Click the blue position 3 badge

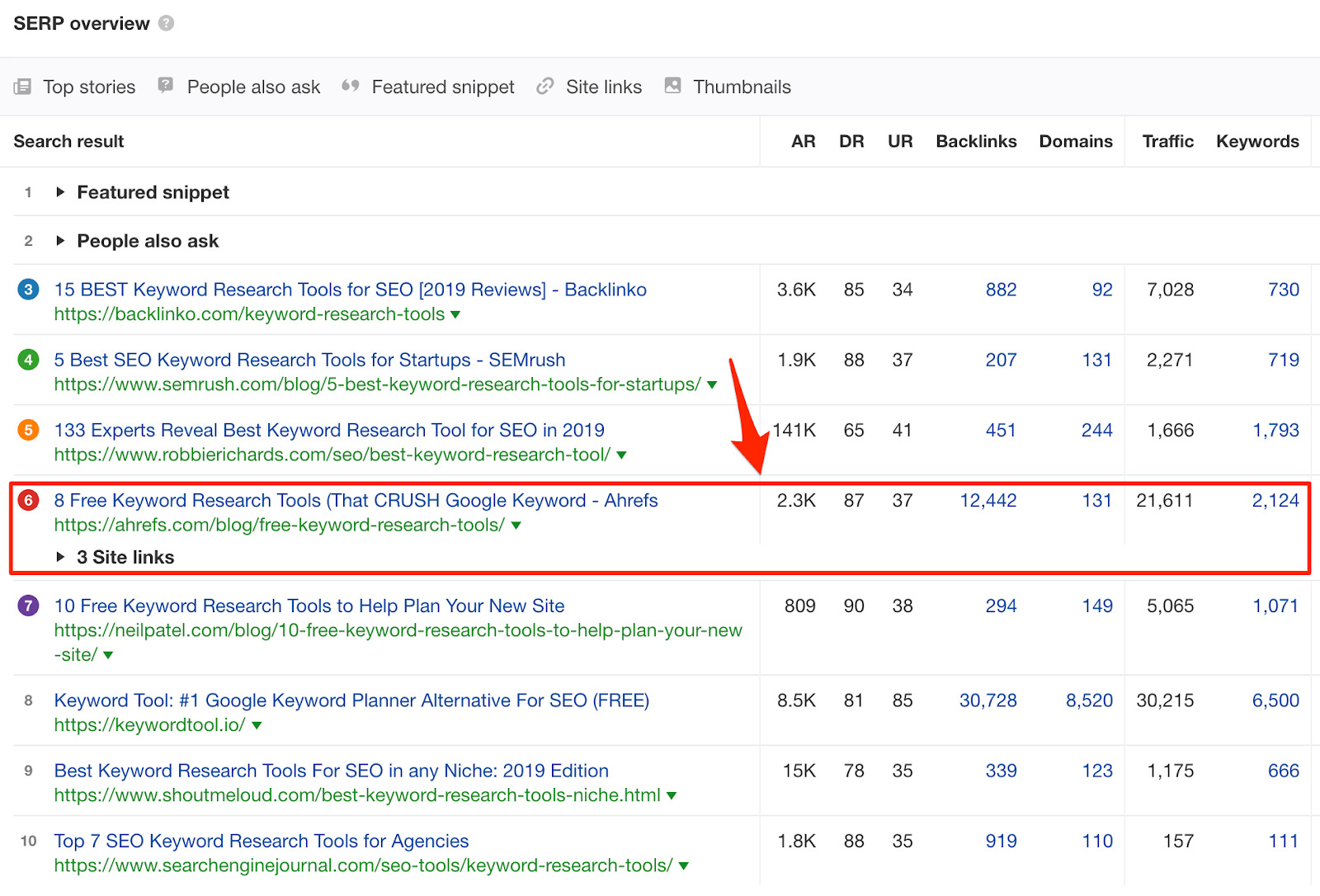point(28,290)
